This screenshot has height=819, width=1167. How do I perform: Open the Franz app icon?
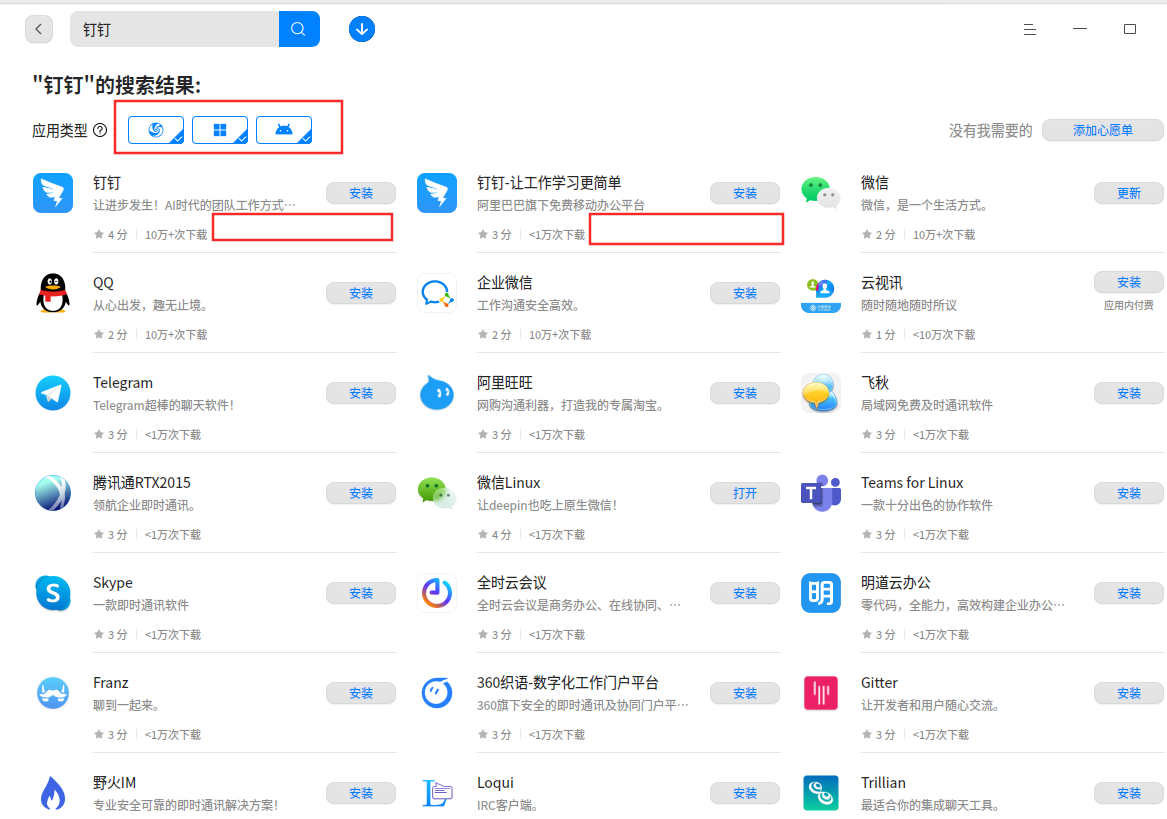(x=53, y=693)
